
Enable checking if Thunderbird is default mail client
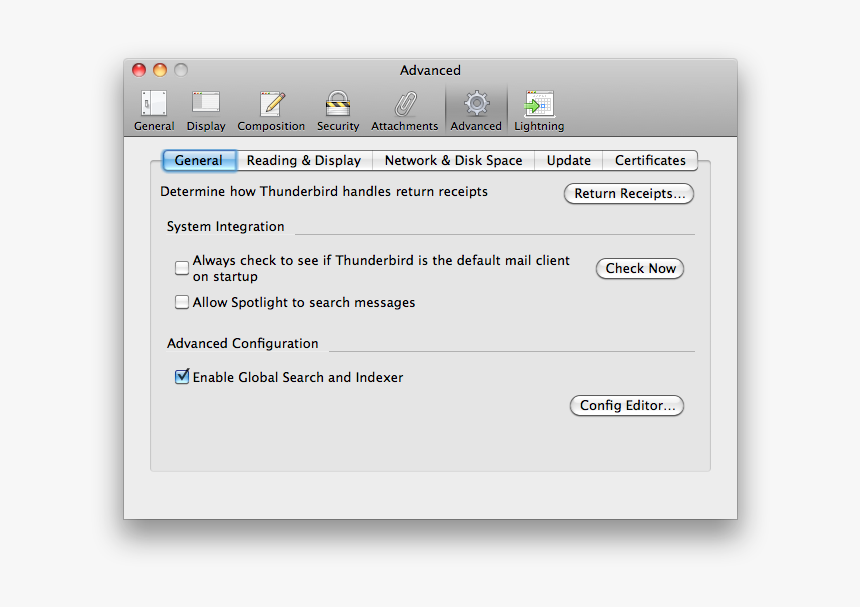click(182, 267)
